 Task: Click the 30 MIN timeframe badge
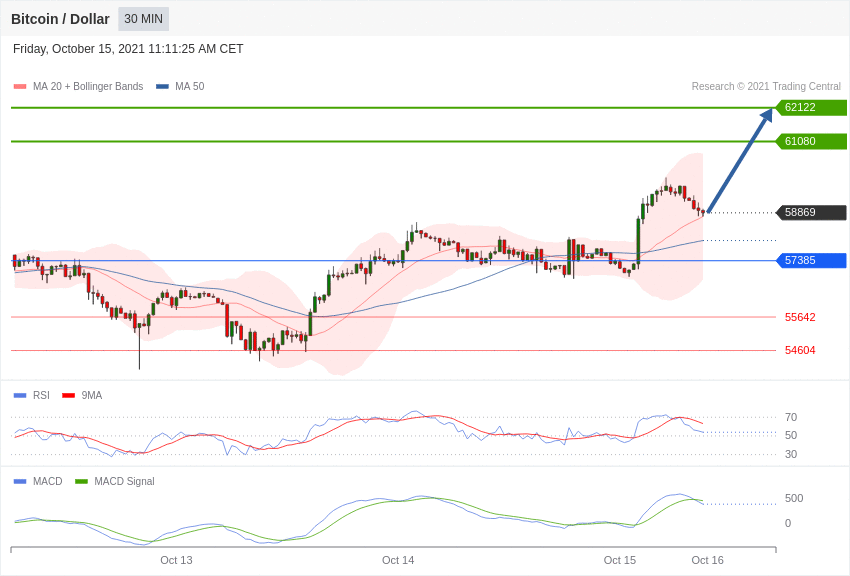143,19
